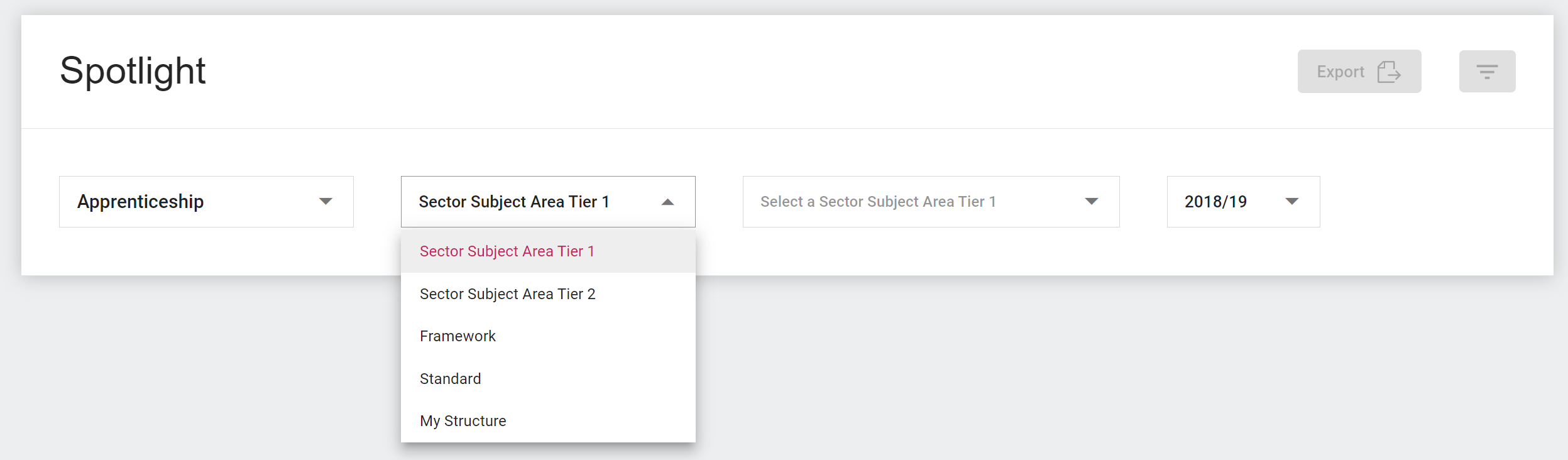Click the open Sector Subject Area Tier 1 field
Viewport: 1568px width, 460px height.
(x=513, y=202)
